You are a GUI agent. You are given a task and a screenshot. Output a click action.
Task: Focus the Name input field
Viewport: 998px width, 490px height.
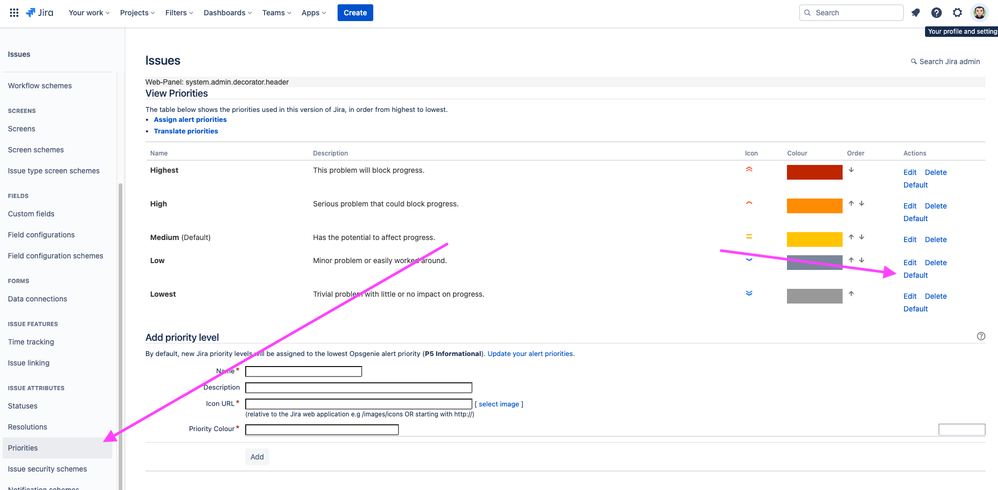304,372
